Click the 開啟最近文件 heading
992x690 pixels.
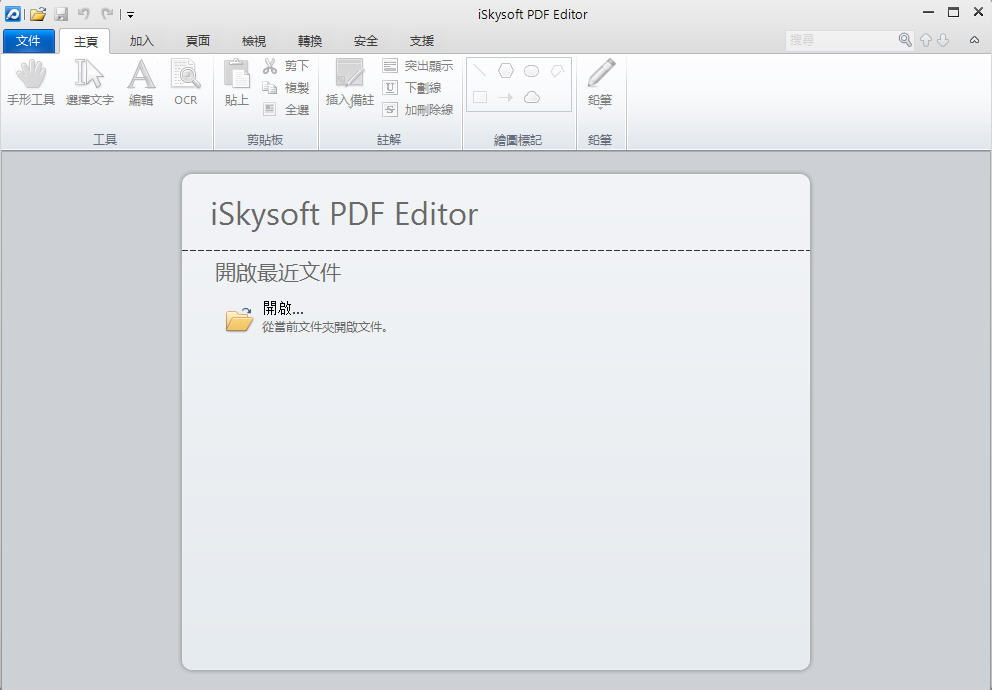click(x=278, y=273)
